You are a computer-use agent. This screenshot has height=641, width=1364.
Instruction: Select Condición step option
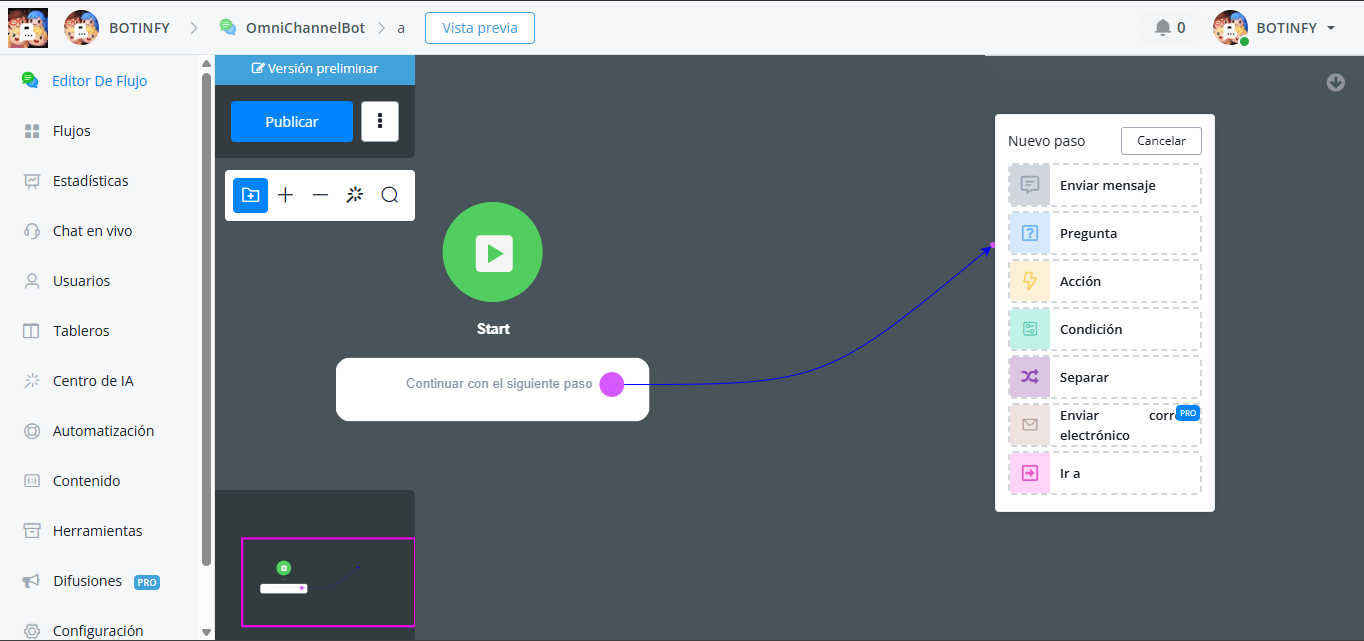coord(1105,329)
